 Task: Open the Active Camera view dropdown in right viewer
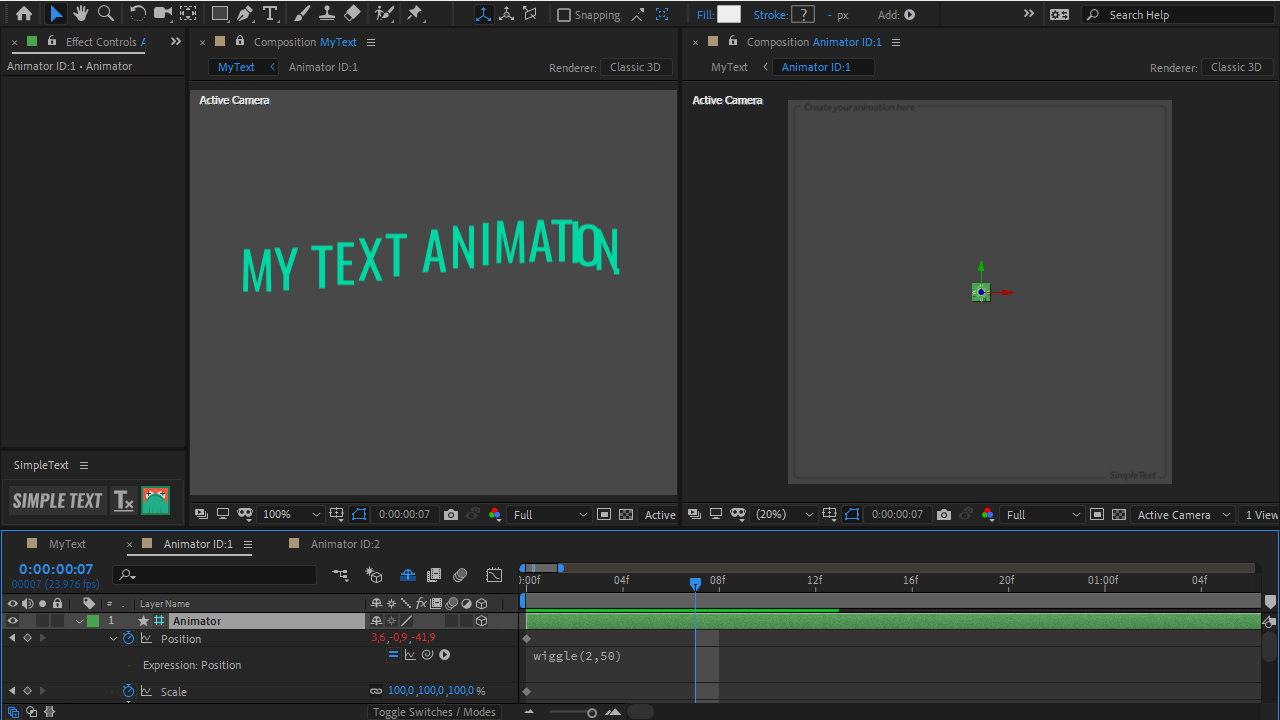[1184, 514]
